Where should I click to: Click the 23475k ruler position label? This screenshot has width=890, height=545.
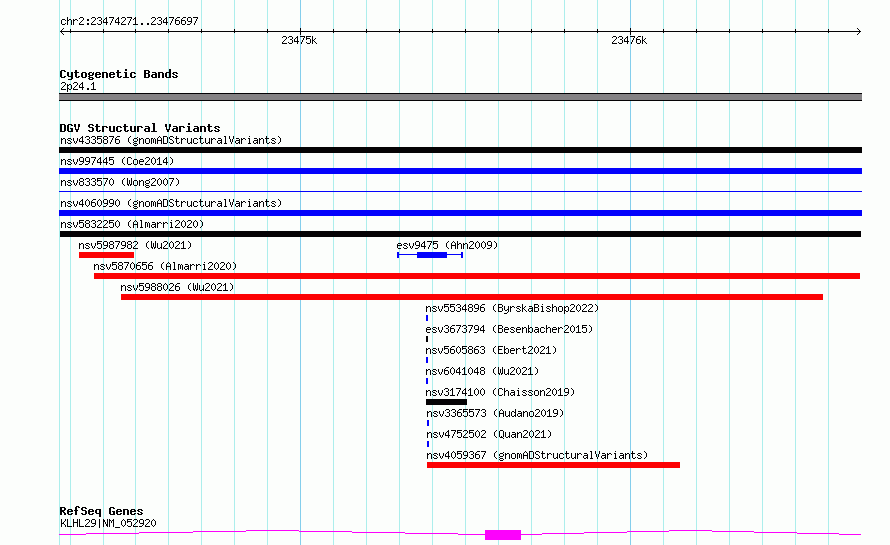[299, 40]
